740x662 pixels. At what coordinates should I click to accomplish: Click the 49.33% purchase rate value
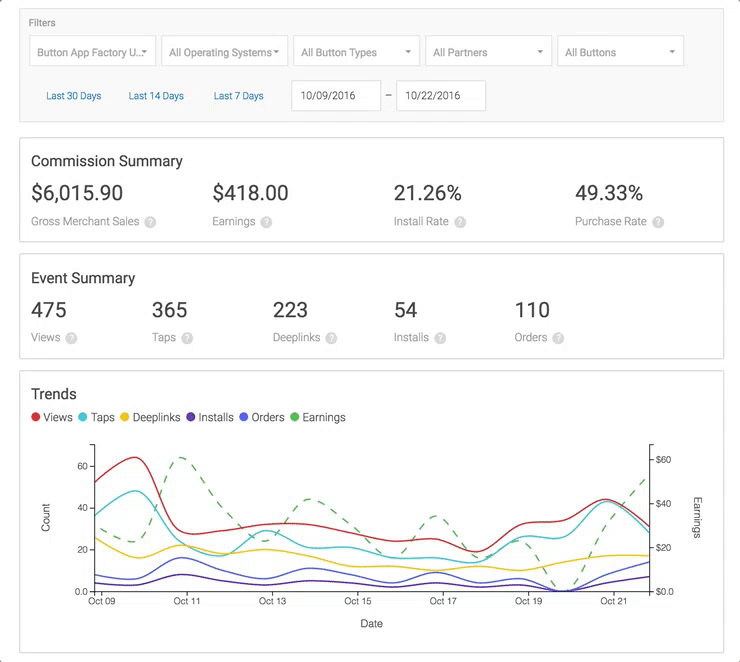click(609, 193)
